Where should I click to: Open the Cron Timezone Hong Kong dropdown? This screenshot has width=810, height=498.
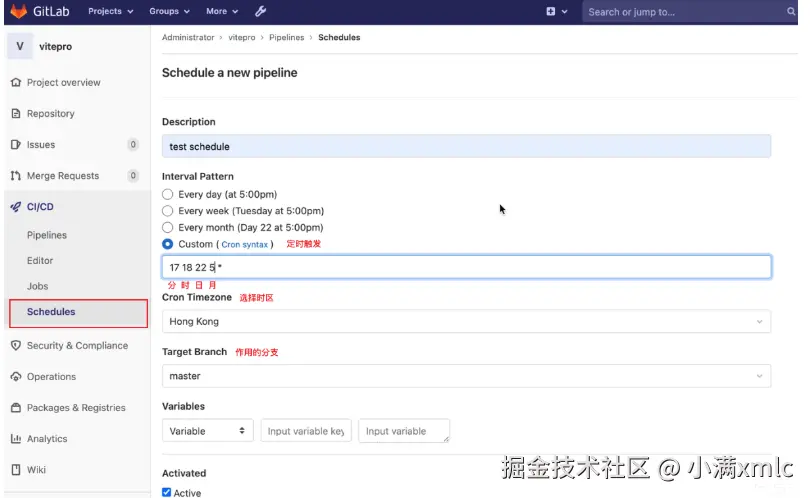pos(466,321)
